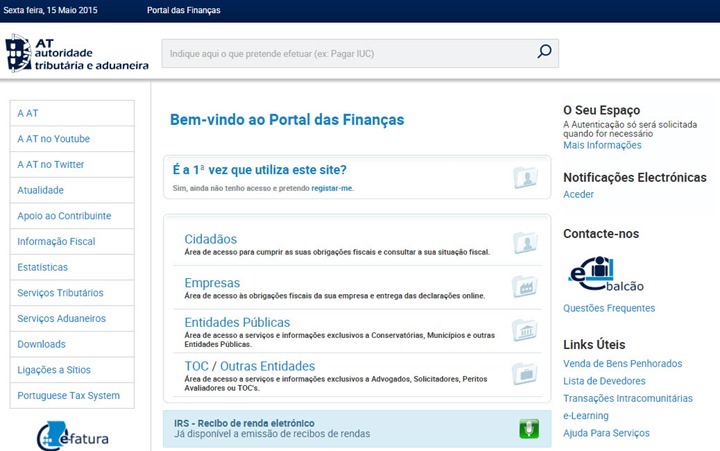Open 'Transações Intracomunitárias' link
This screenshot has height=451, width=720.
tap(628, 398)
